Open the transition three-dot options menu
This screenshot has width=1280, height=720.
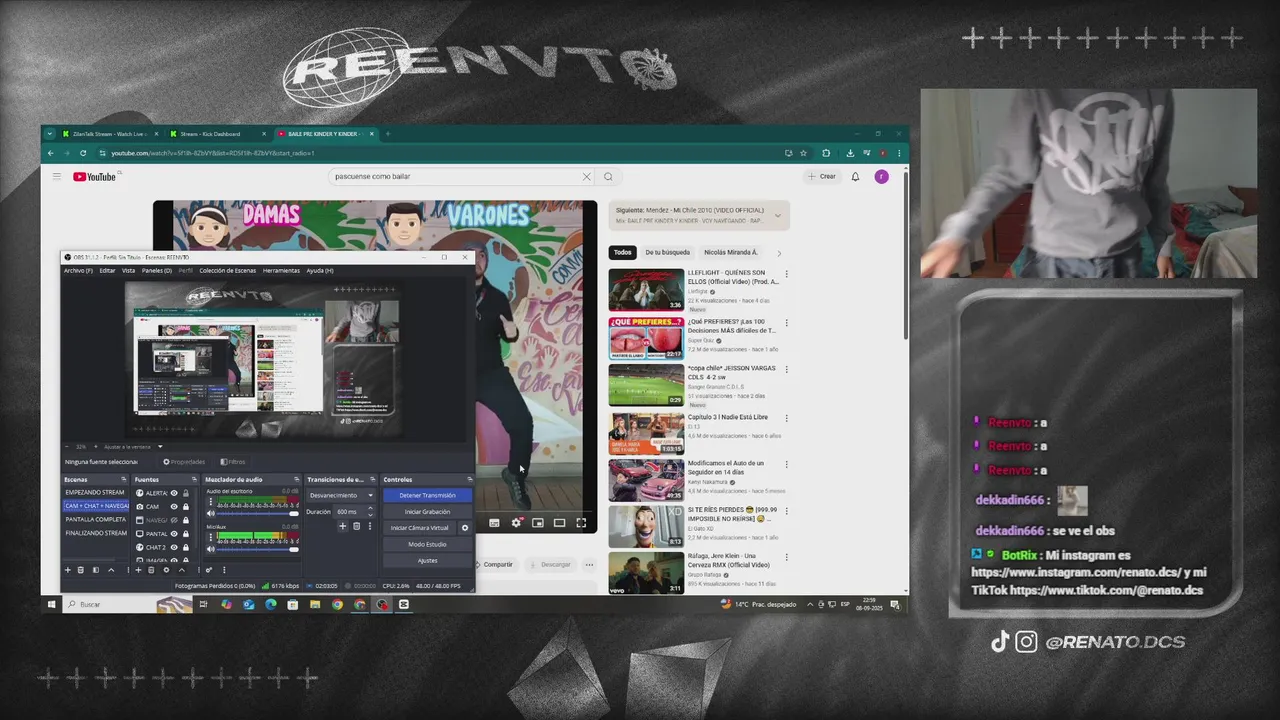pos(369,526)
